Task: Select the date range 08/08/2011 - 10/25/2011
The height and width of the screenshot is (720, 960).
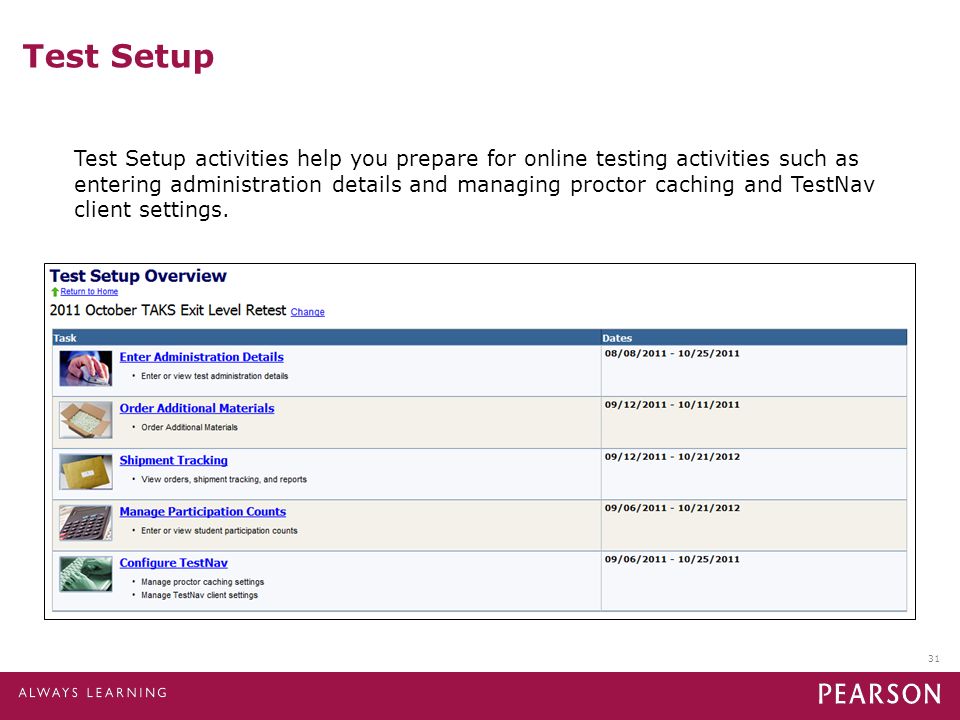Action: click(672, 353)
